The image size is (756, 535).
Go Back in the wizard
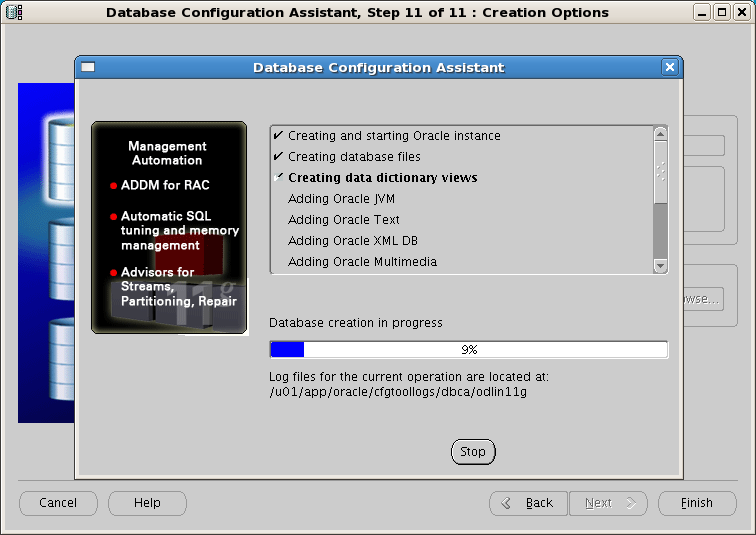pos(529,503)
